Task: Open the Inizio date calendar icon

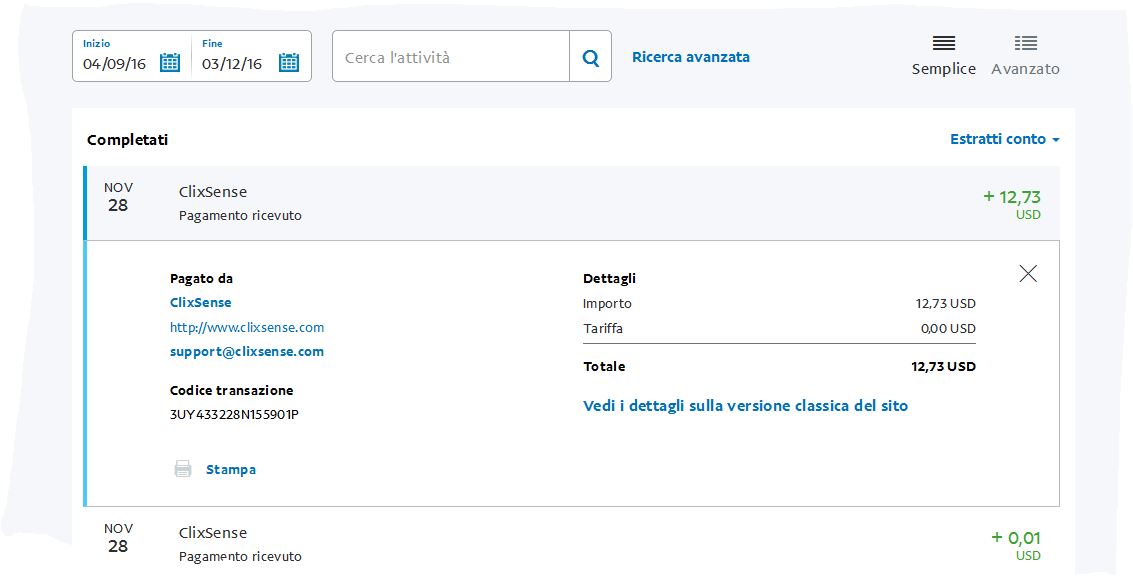Action: 170,63
